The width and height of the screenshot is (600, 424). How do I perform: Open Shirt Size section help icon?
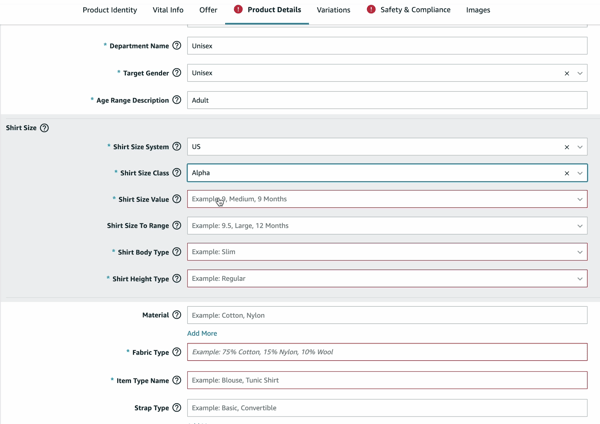(44, 128)
